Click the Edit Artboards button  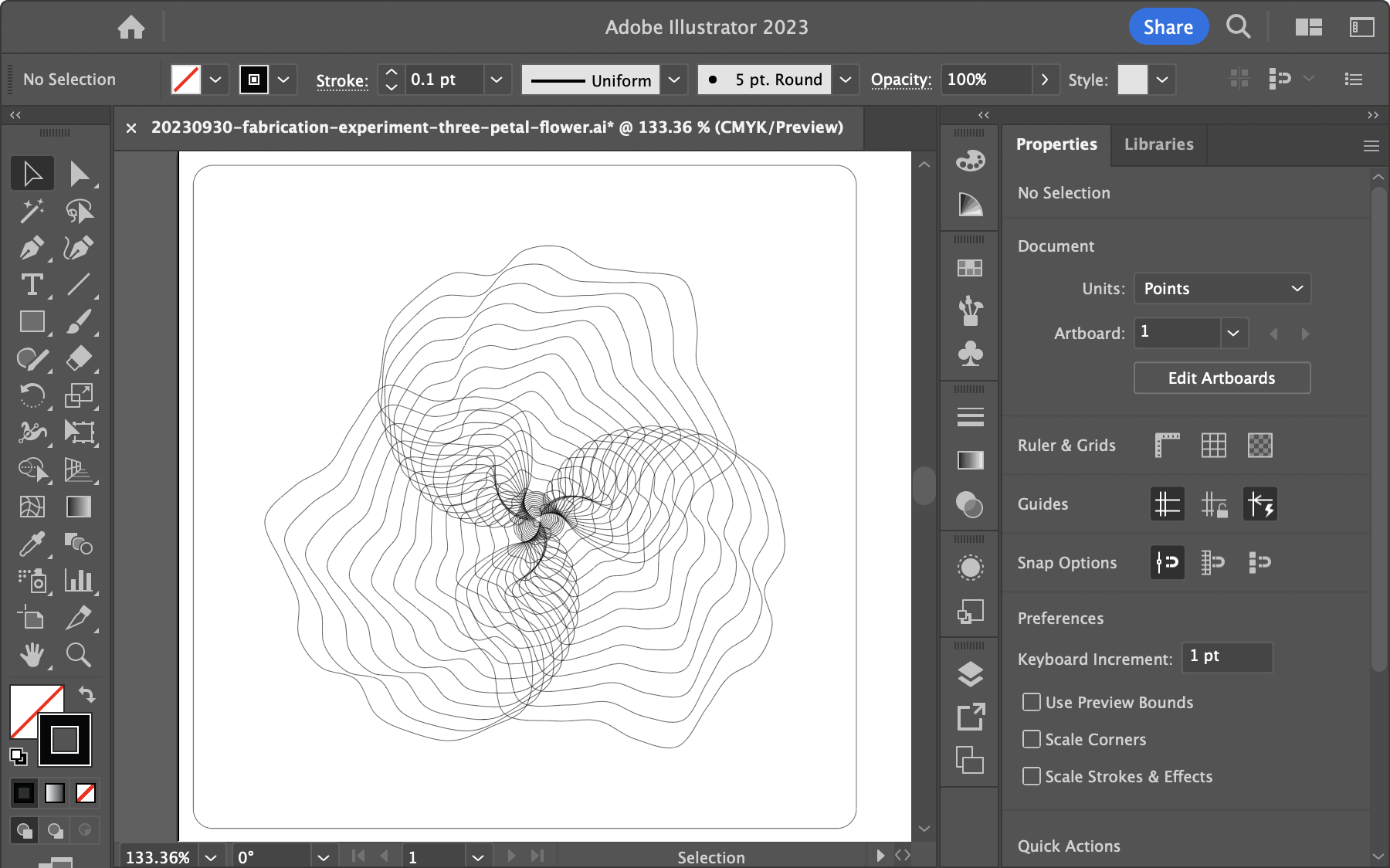tap(1221, 378)
